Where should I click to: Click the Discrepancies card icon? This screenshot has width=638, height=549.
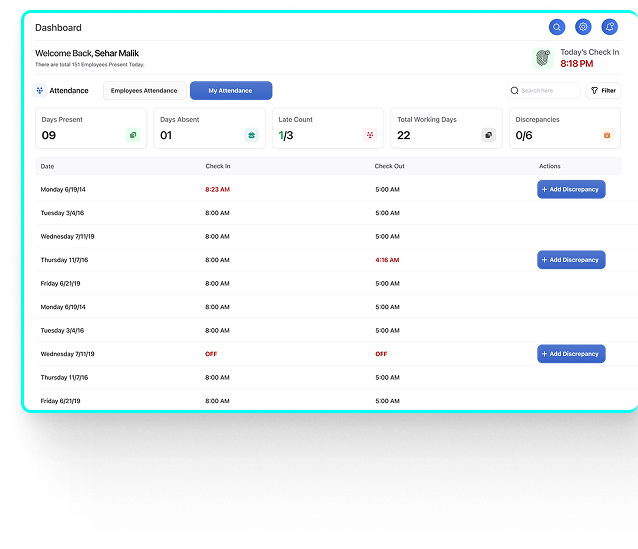[606, 135]
